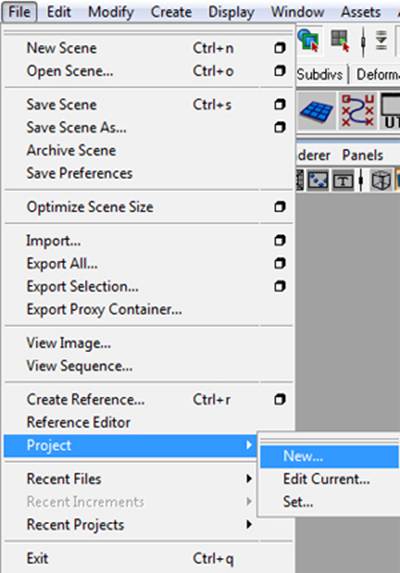Click the Optimize Scene Size option box
The width and height of the screenshot is (400, 573).
(x=280, y=207)
